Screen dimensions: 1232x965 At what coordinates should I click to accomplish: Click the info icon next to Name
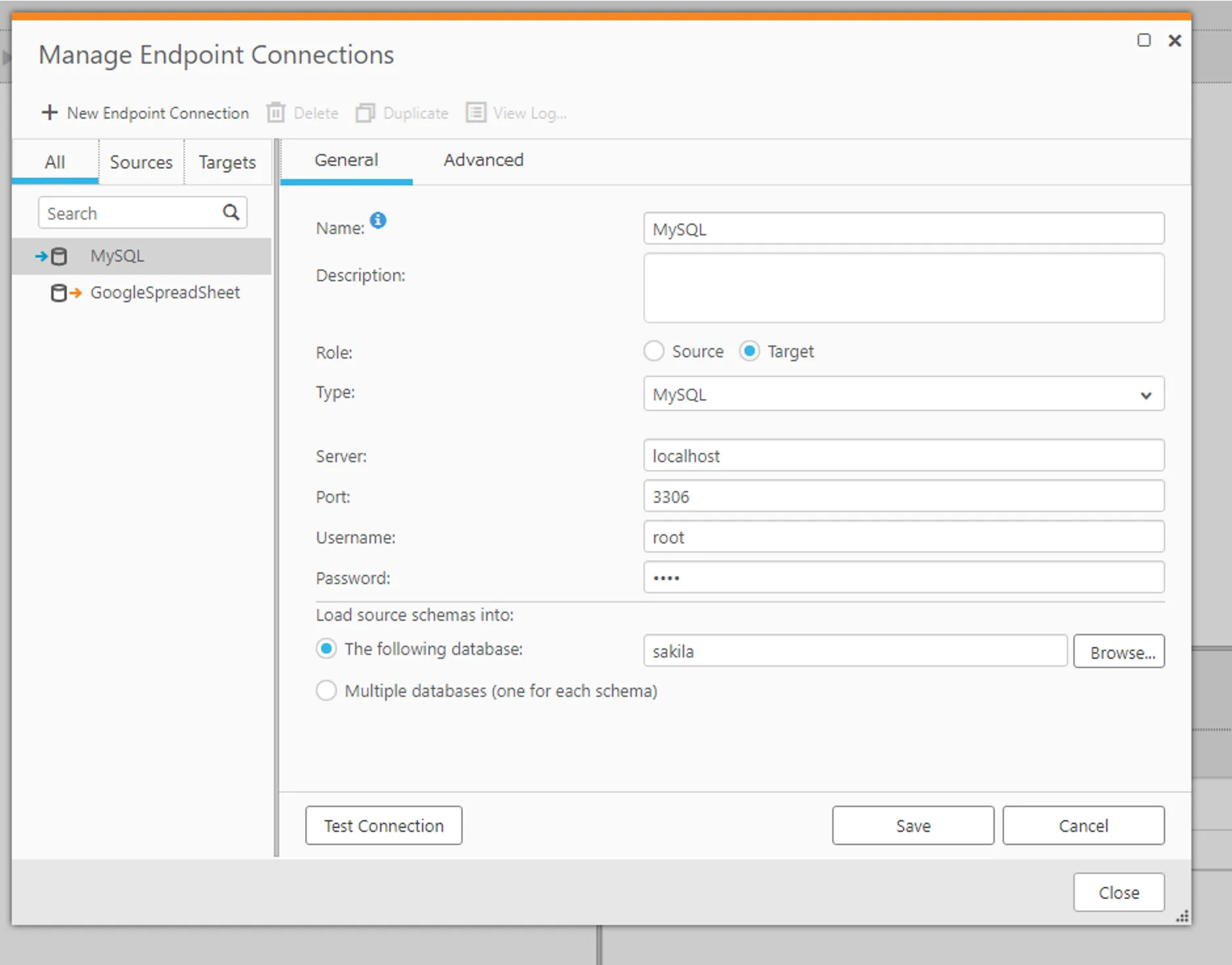click(378, 220)
